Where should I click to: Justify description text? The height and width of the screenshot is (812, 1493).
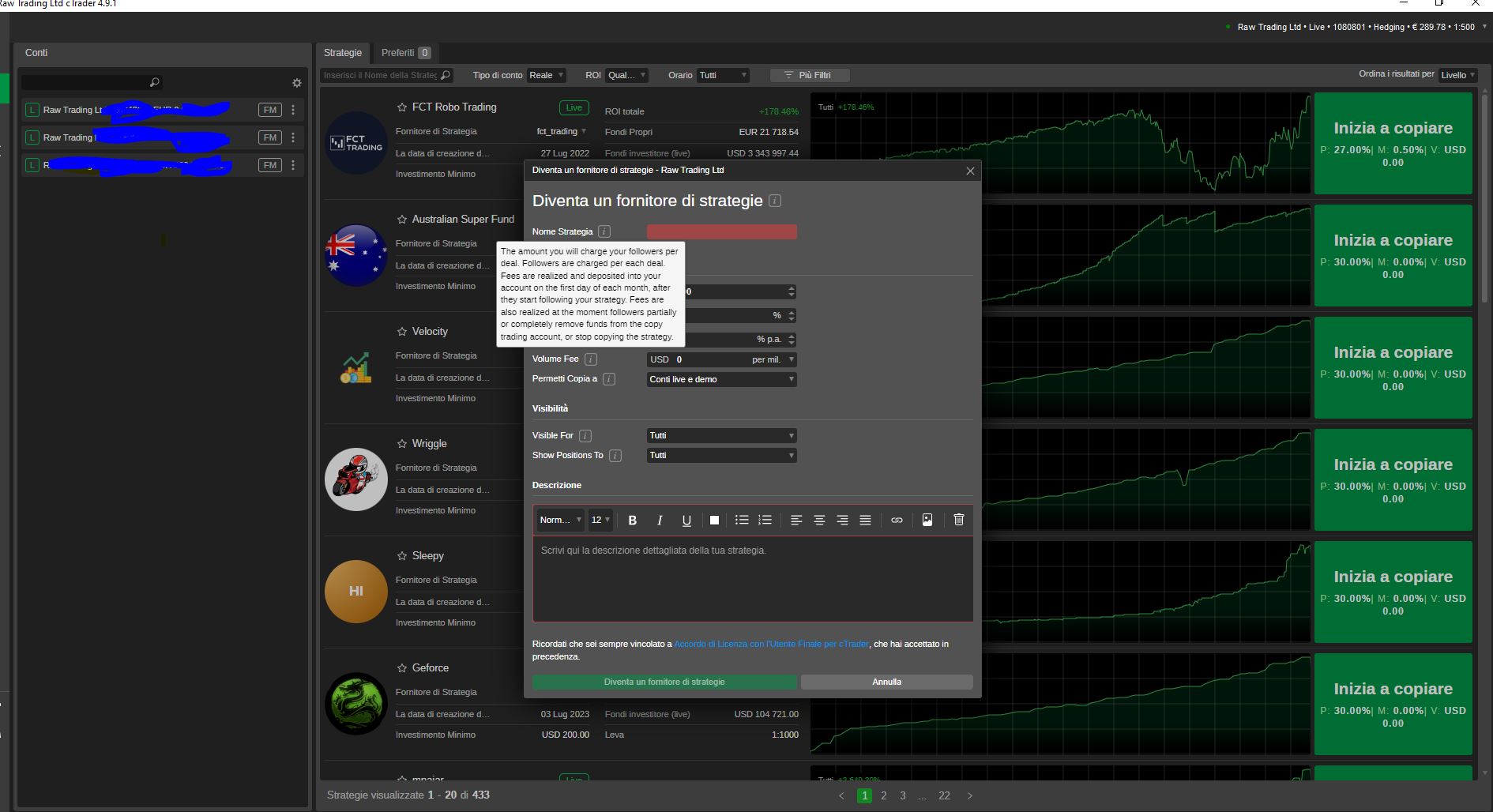pos(865,520)
